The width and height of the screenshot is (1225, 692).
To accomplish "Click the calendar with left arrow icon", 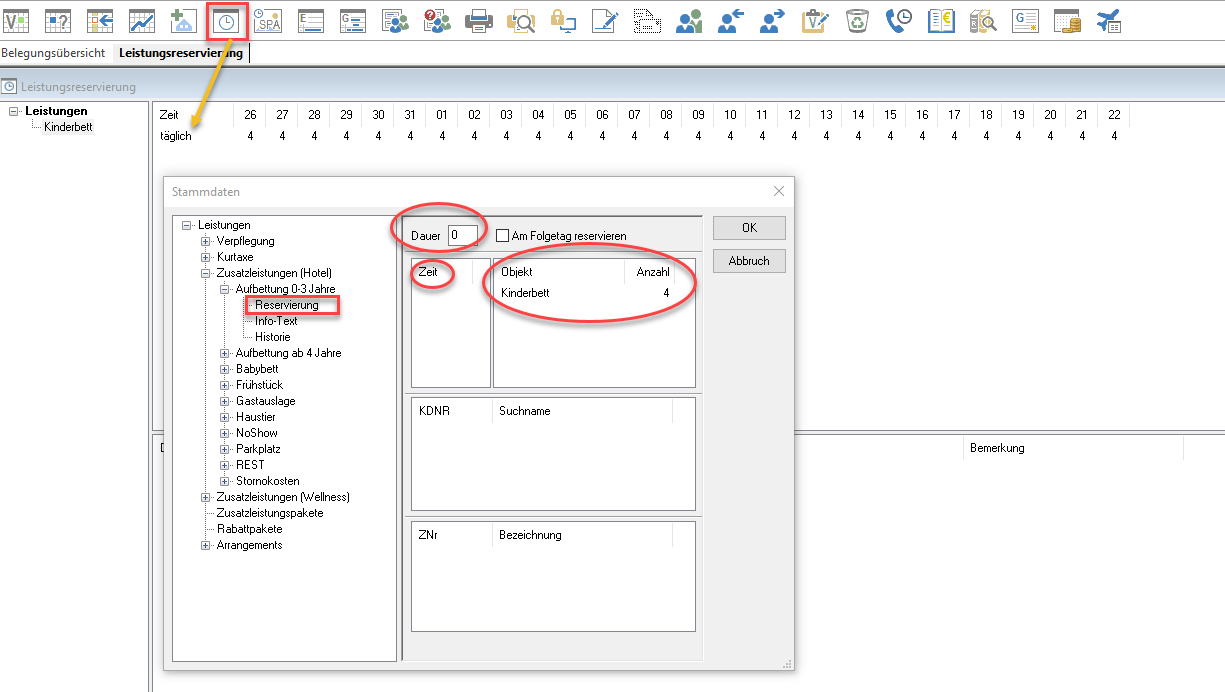I will pos(100,20).
